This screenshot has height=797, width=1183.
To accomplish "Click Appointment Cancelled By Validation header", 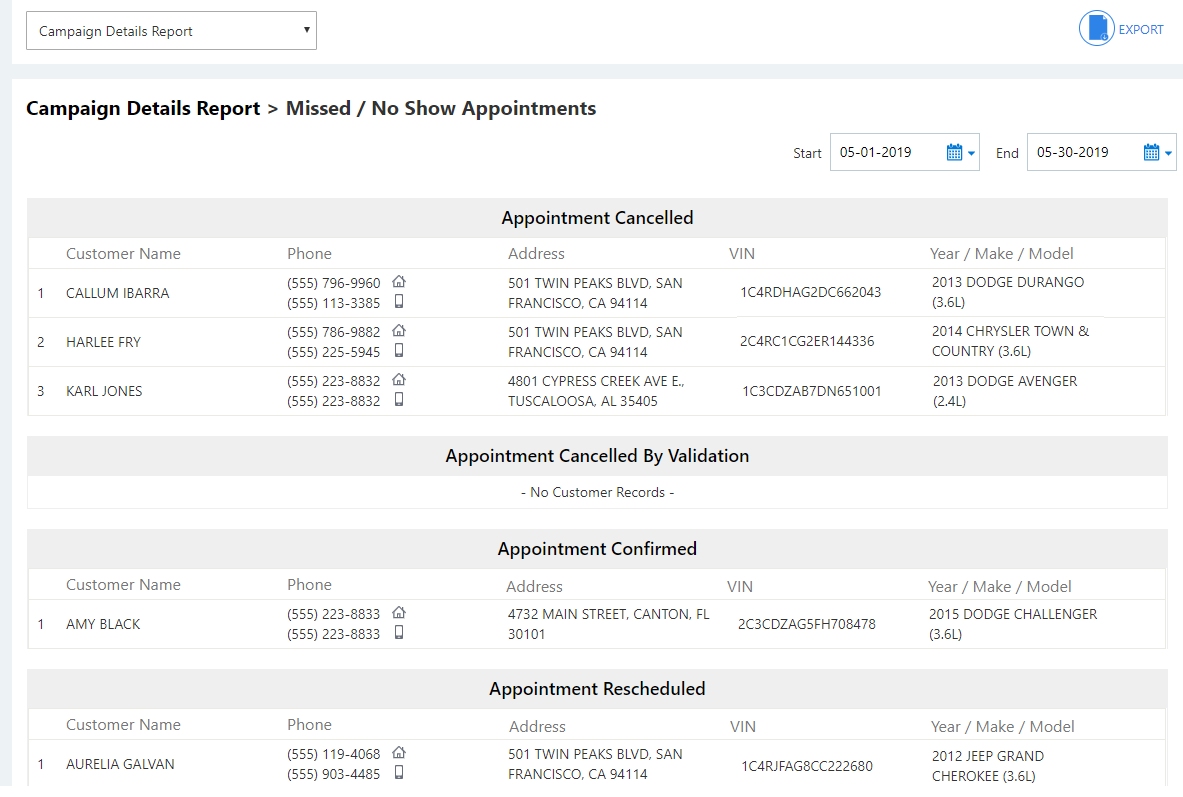I will tap(597, 456).
